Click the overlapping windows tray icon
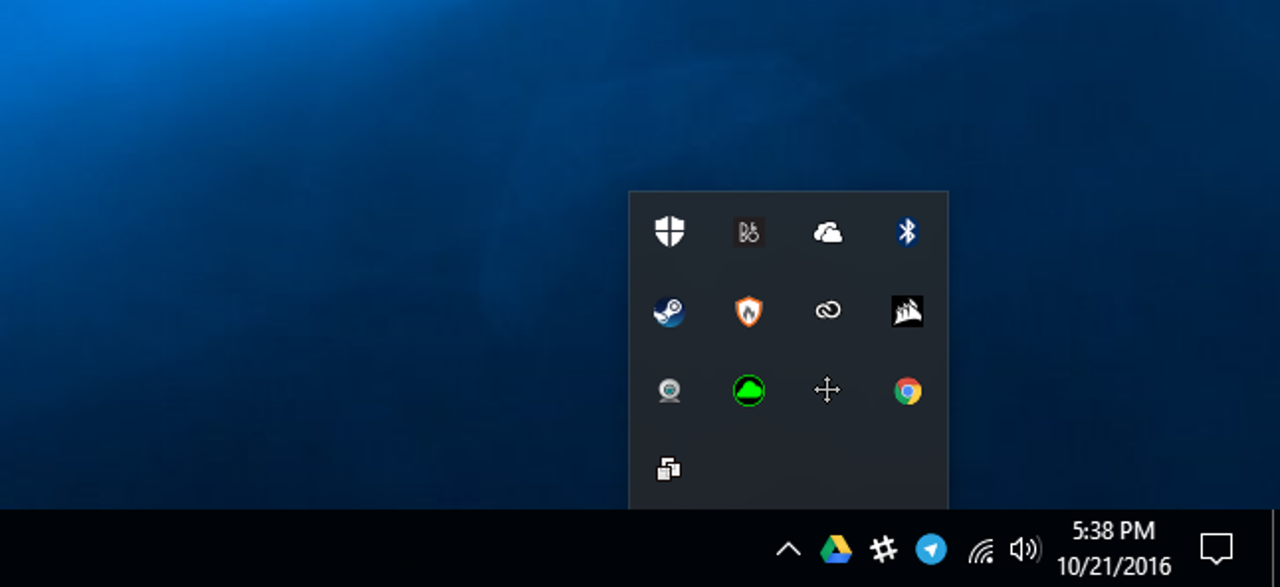This screenshot has height=587, width=1280. [669, 469]
